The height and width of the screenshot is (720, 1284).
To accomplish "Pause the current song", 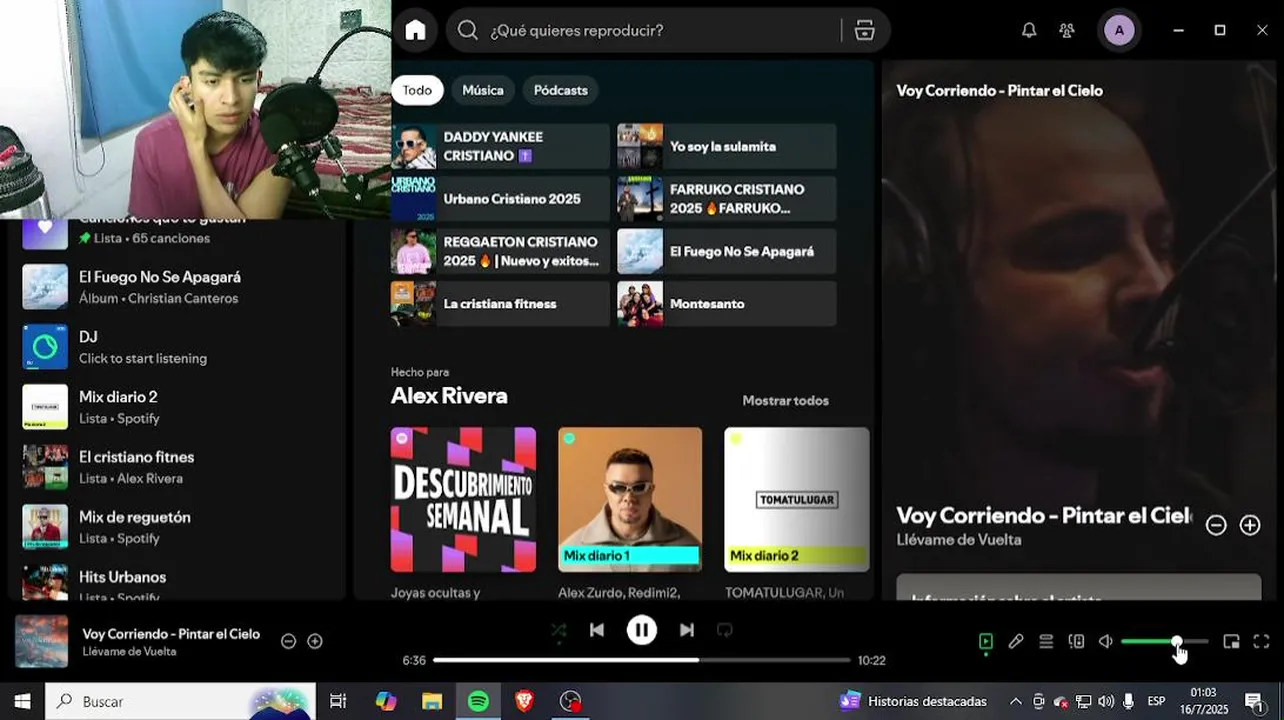I will [x=642, y=630].
